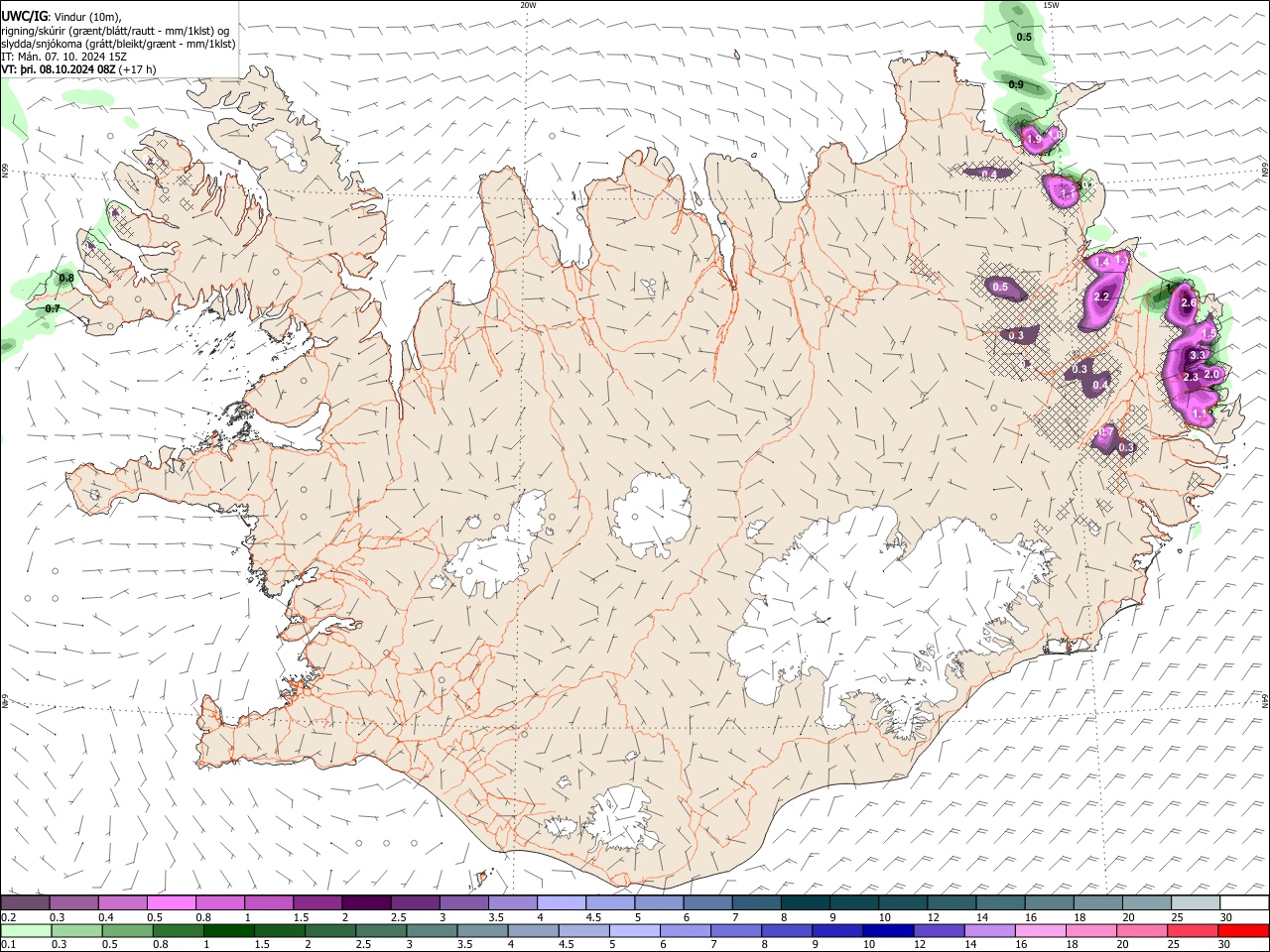Click the darkest green rain swatch at 1
Image resolution: width=1270 pixels, height=952 pixels.
click(x=228, y=930)
